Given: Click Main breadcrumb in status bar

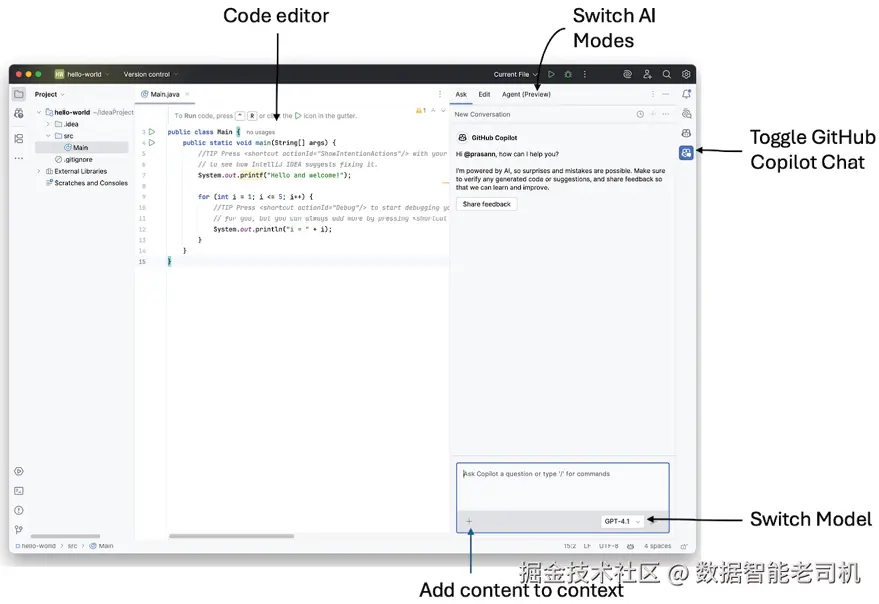Looking at the screenshot, I should (x=101, y=546).
